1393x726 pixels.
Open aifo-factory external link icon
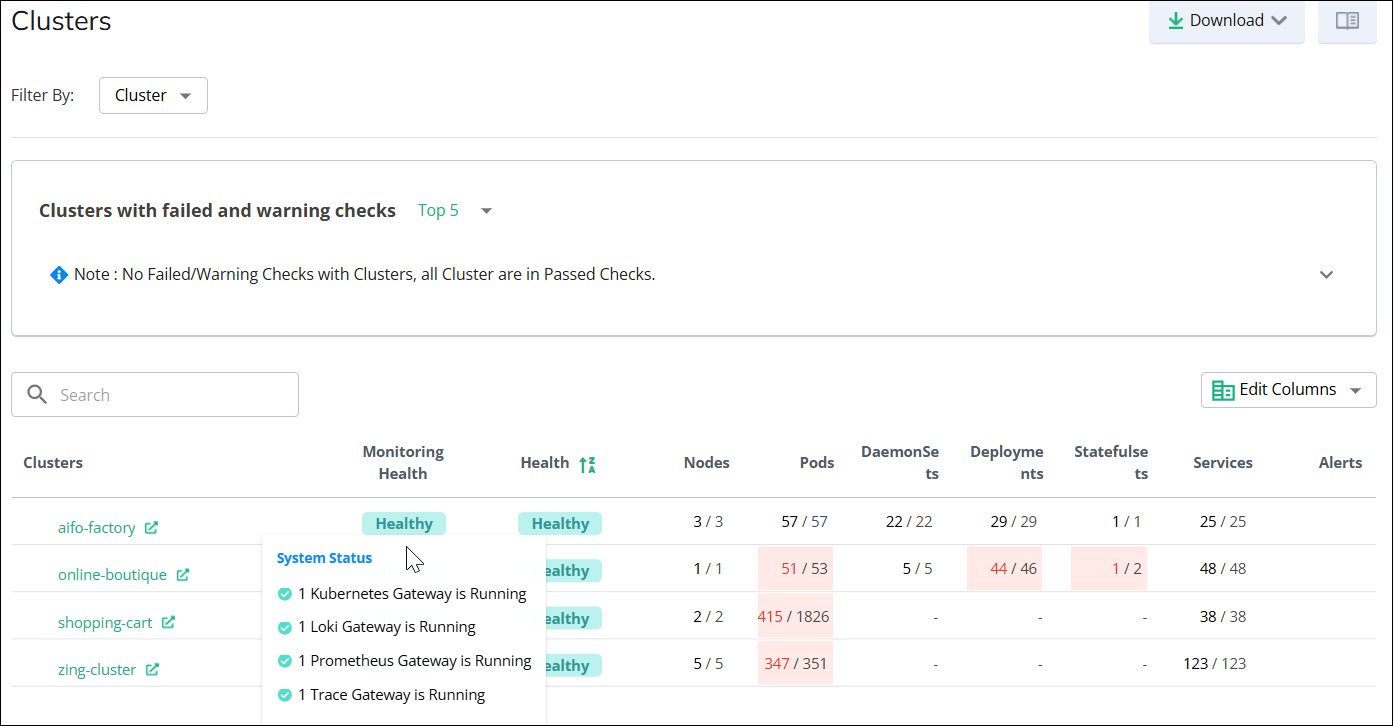pyautogui.click(x=151, y=527)
